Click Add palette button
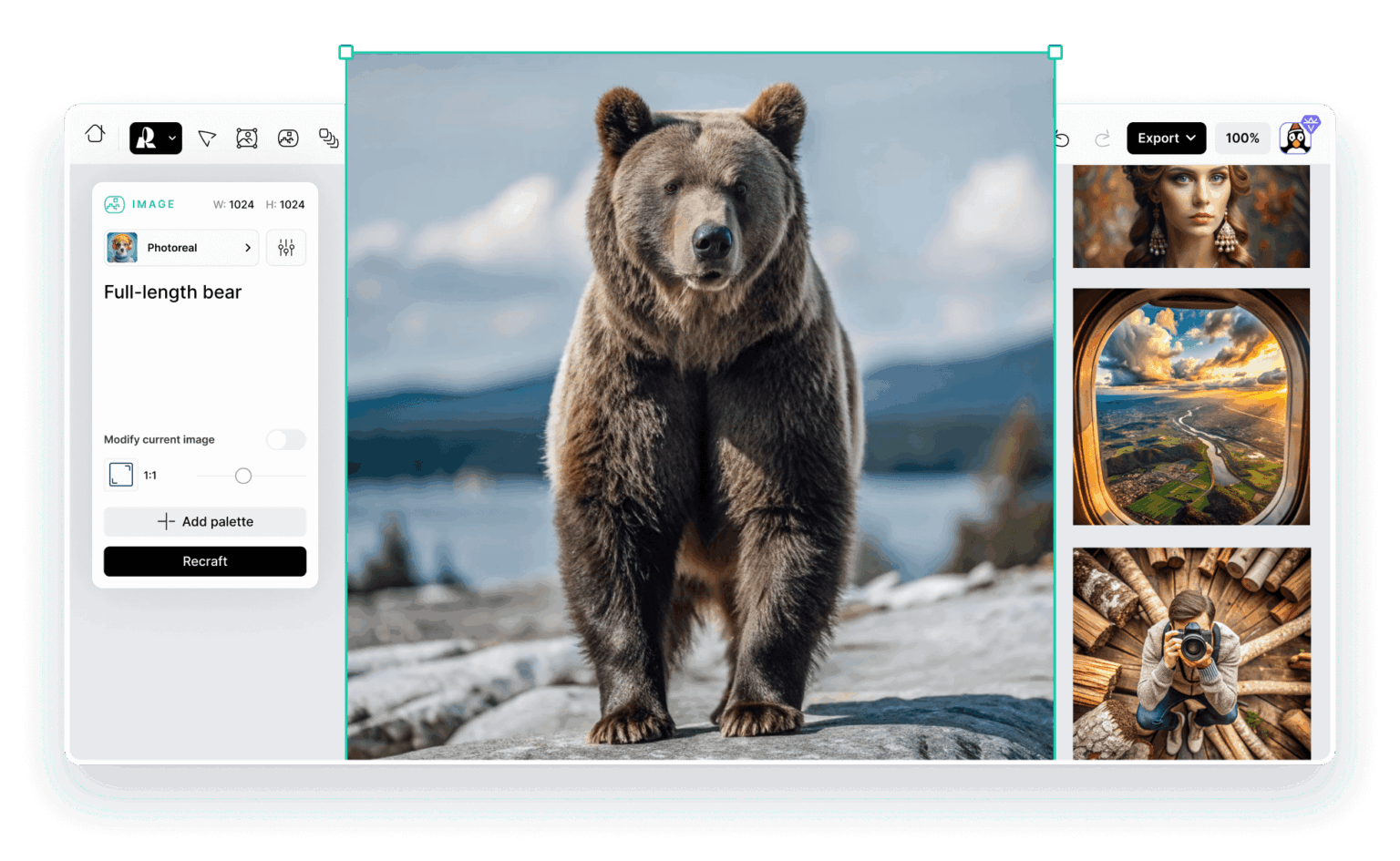1400x861 pixels. coord(205,522)
